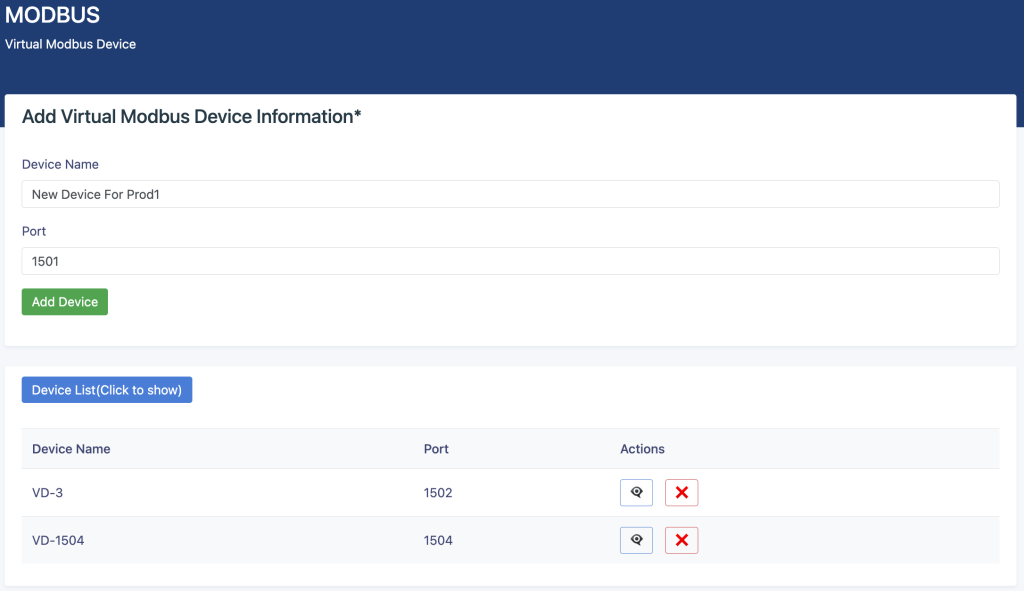
Task: Click the Port column header
Action: coord(436,449)
